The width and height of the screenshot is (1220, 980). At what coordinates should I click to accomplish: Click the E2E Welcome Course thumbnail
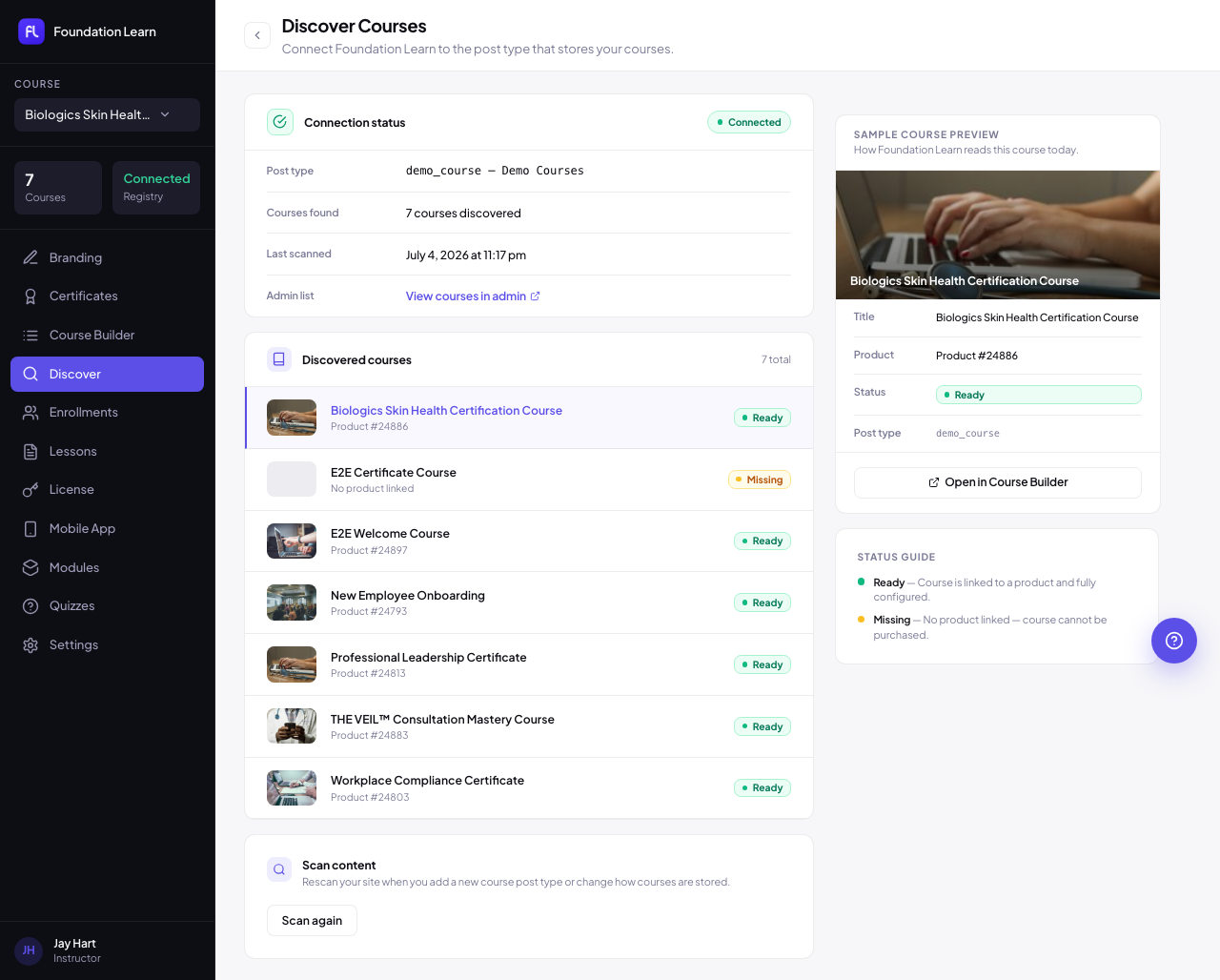[292, 541]
